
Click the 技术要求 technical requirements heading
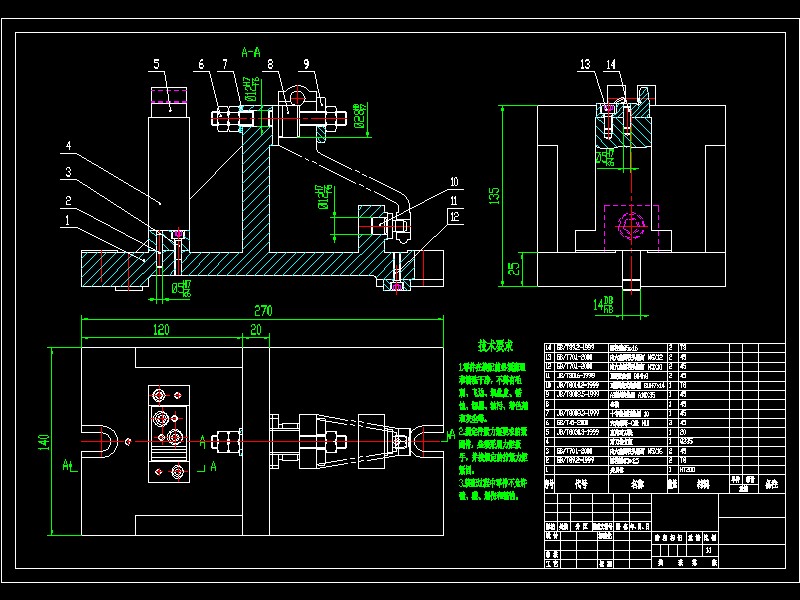pos(495,346)
